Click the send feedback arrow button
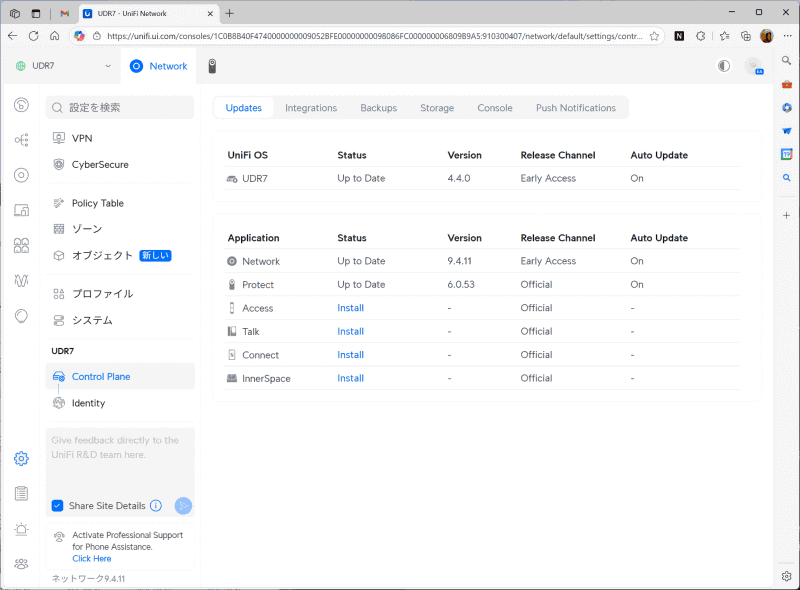 (x=183, y=506)
